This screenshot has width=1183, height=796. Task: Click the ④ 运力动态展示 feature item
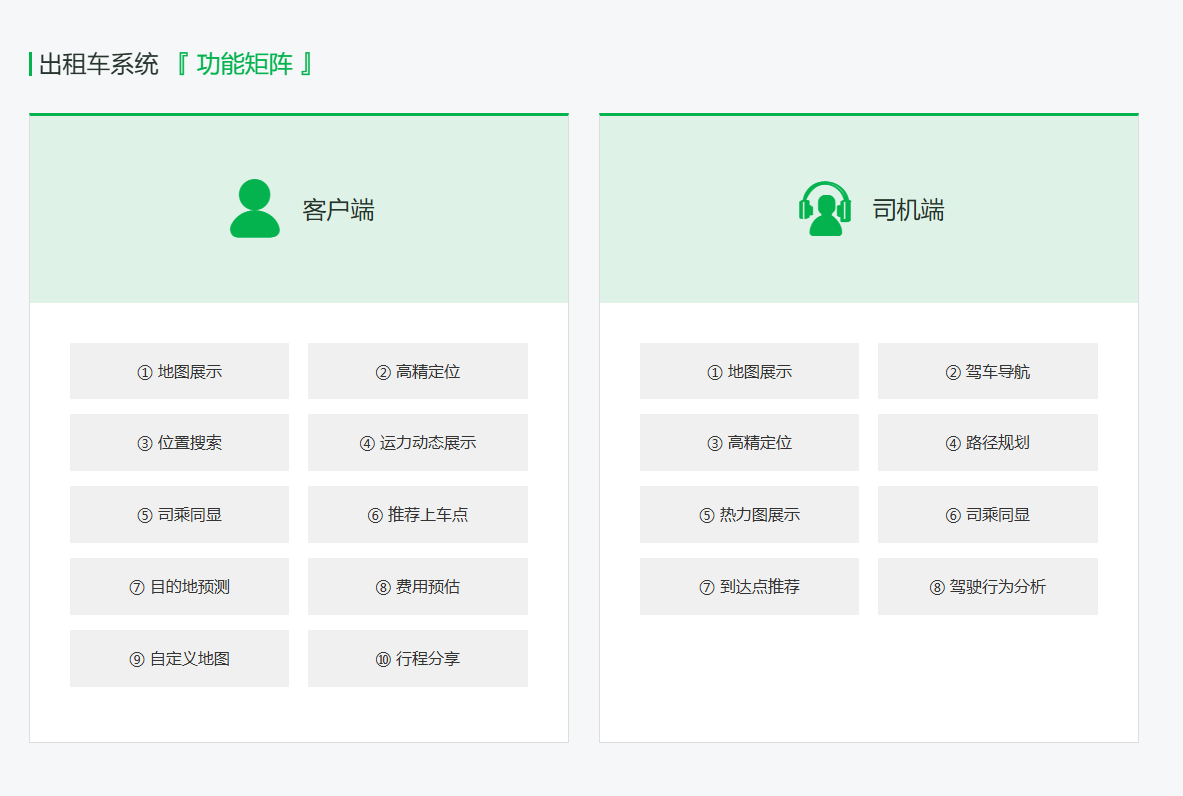click(417, 442)
